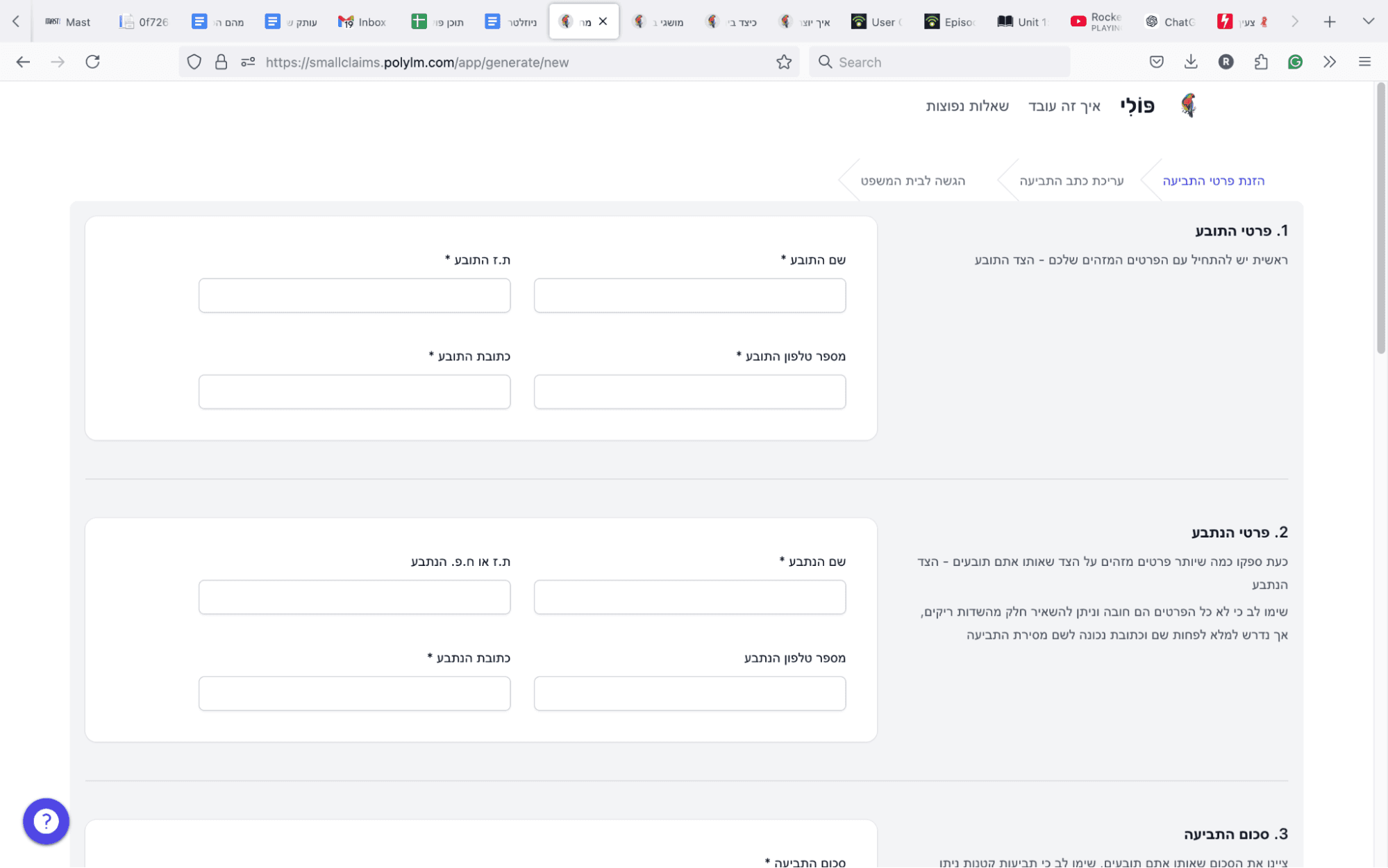Click the 3. סכום התביעה heading

pos(1236,834)
